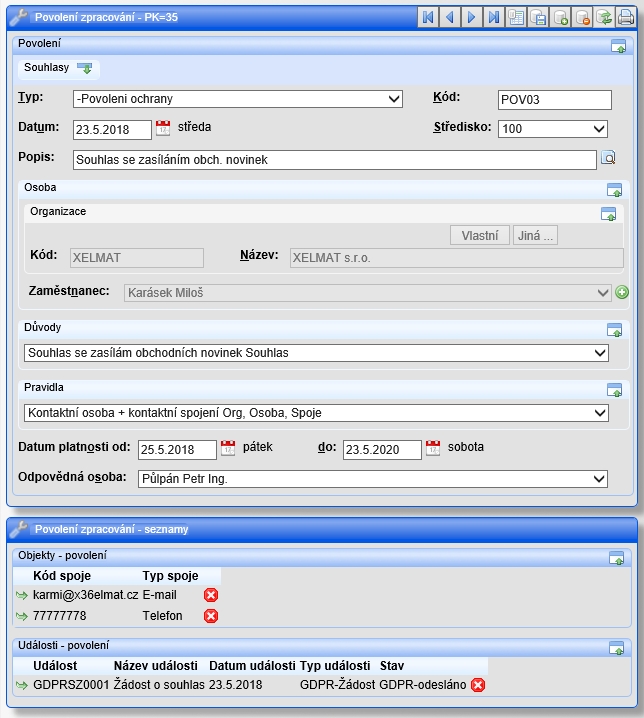The height and width of the screenshot is (718, 644).
Task: Open the Typ dropdown
Action: click(238, 99)
